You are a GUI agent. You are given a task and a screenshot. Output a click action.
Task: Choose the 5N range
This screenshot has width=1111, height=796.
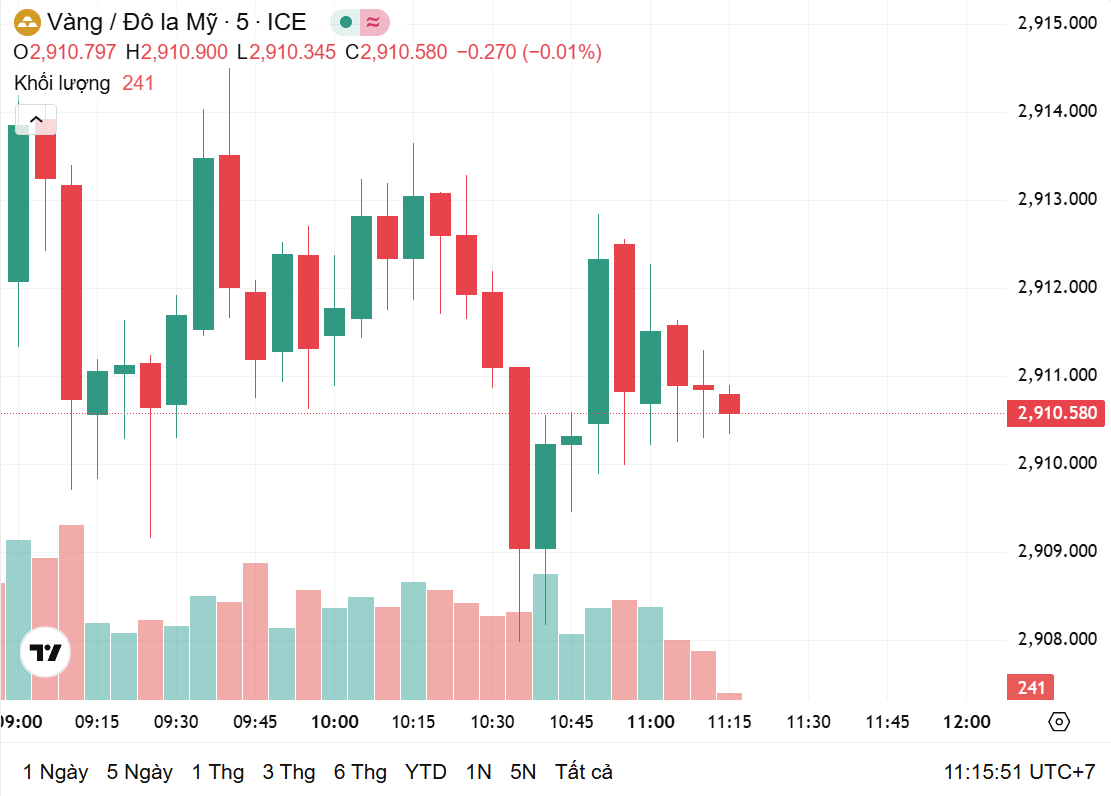coord(523,771)
